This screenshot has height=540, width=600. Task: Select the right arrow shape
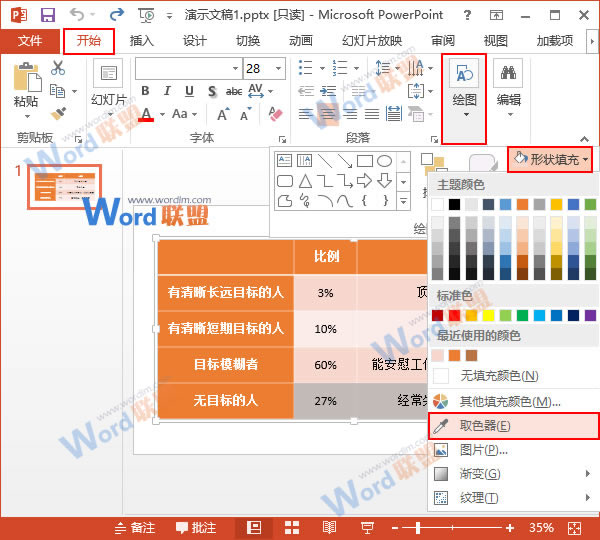point(364,180)
